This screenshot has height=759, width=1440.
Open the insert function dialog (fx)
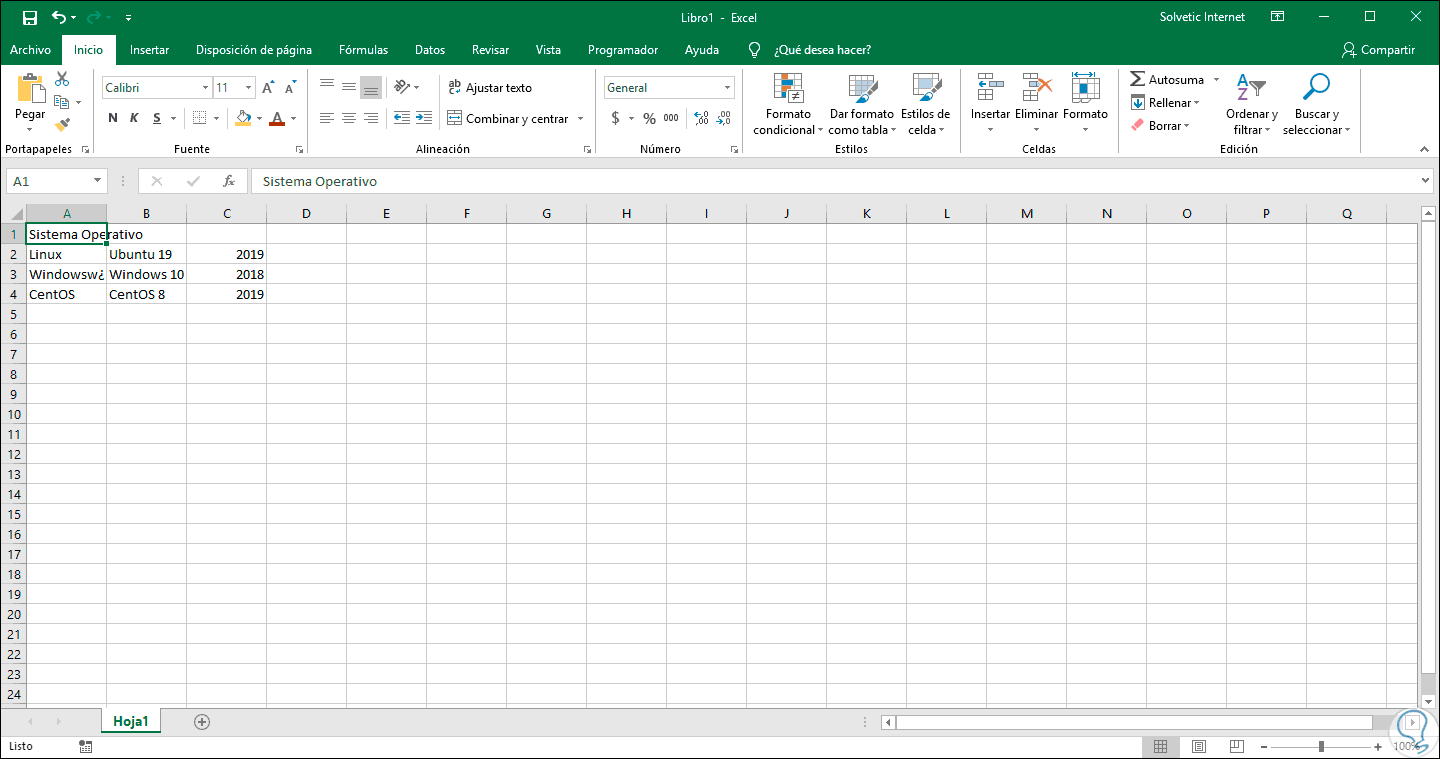click(229, 181)
